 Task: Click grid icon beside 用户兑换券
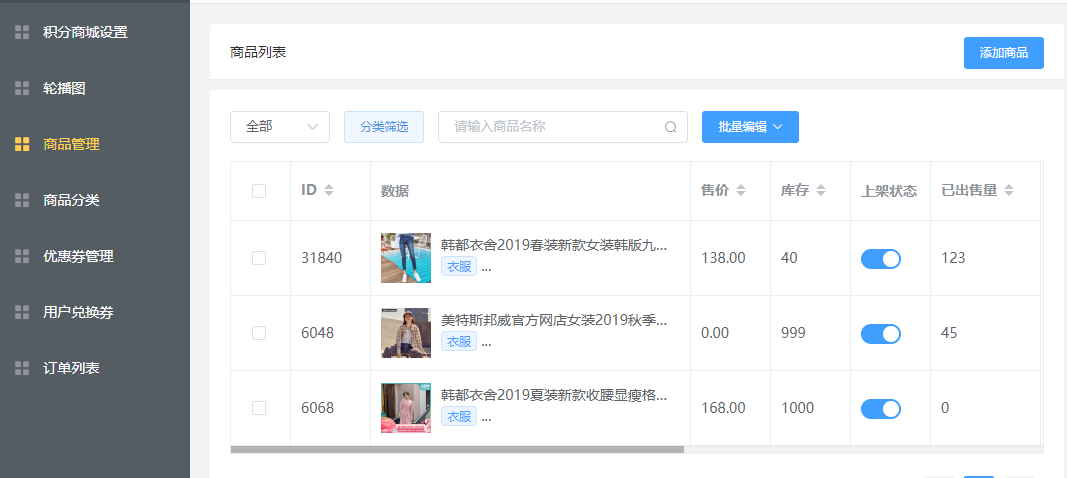click(x=22, y=312)
